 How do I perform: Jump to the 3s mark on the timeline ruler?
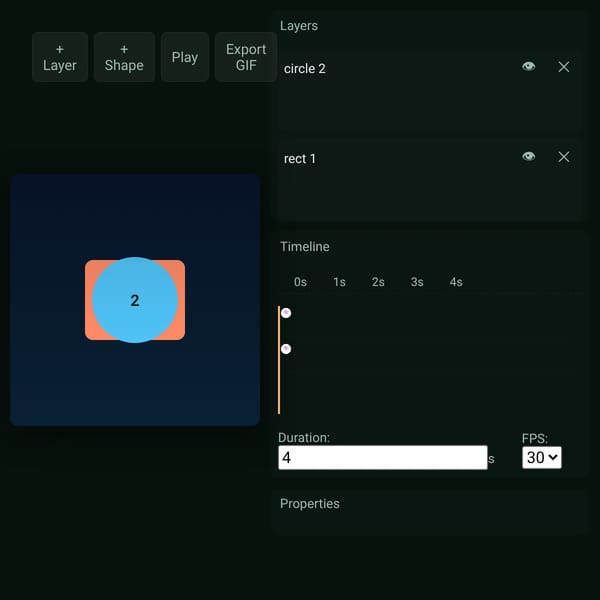417,282
